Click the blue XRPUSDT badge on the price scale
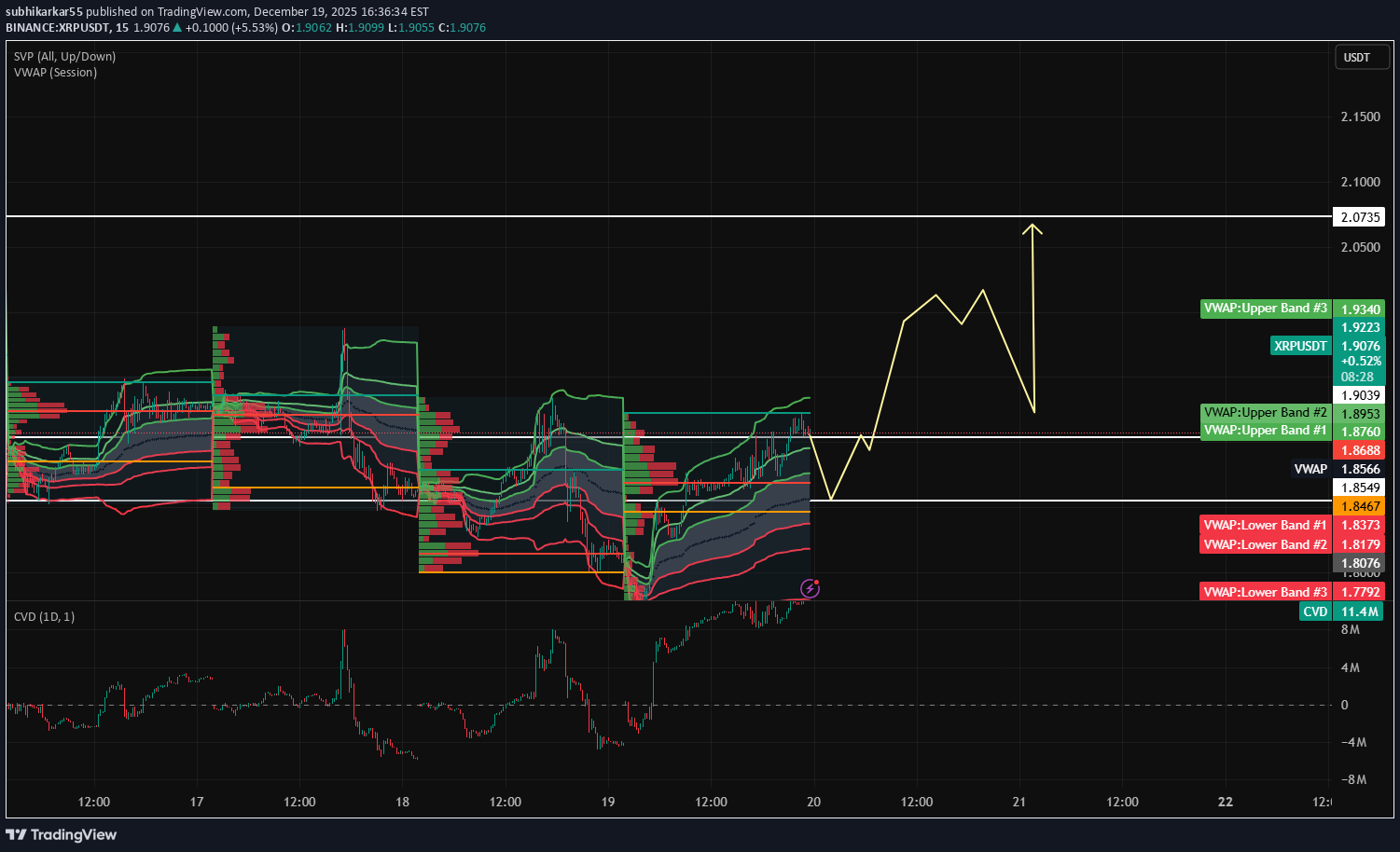 1300,345
